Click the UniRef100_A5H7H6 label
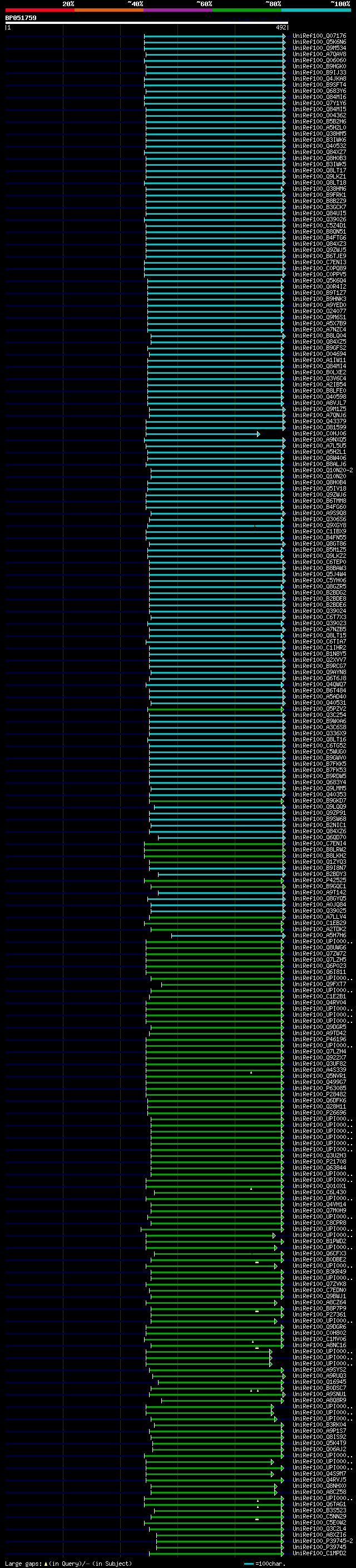 319,936
